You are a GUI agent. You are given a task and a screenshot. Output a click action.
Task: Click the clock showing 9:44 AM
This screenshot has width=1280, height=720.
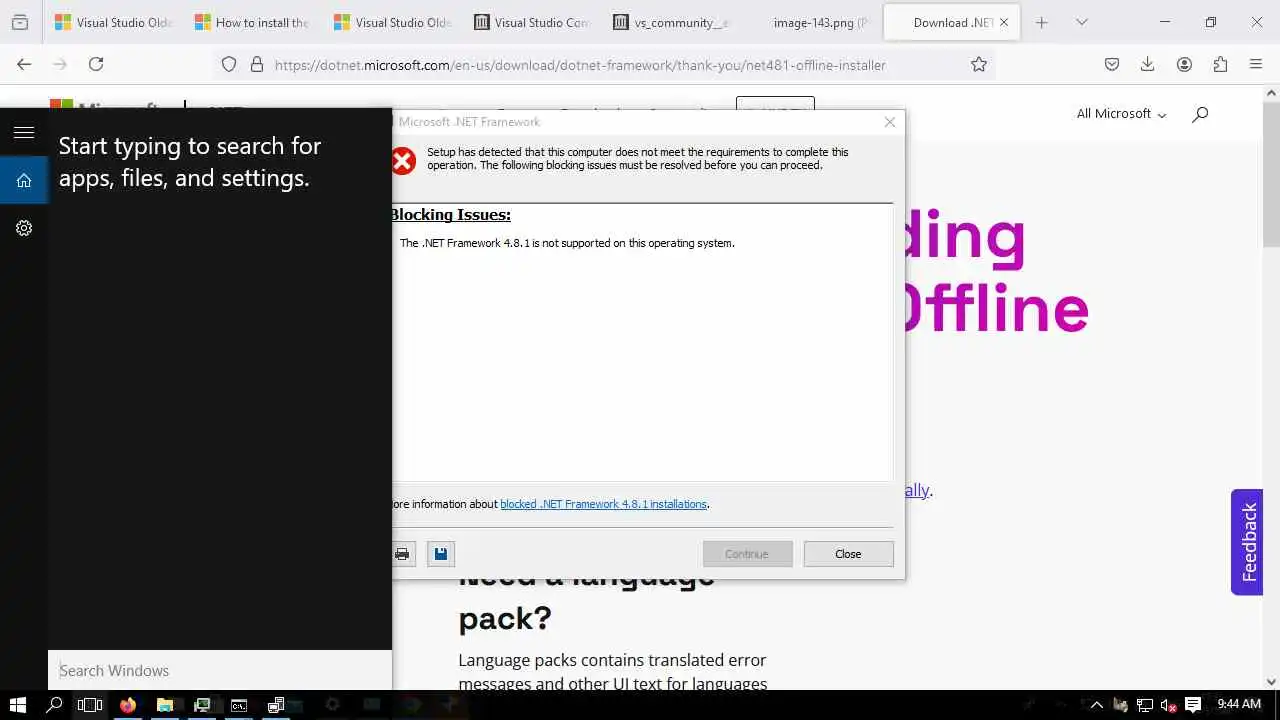[1239, 705]
